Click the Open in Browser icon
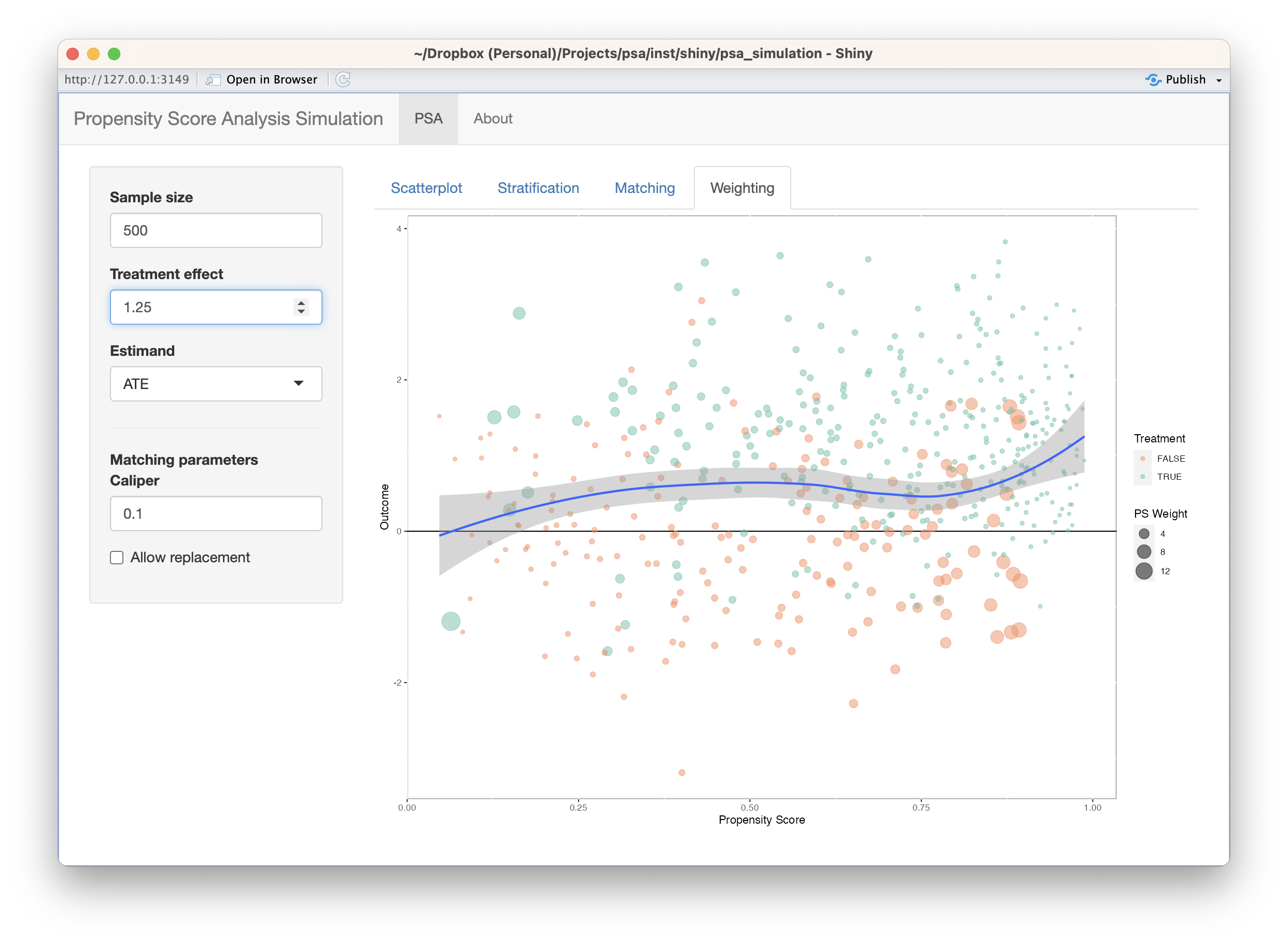This screenshot has height=943, width=1288. click(x=214, y=80)
